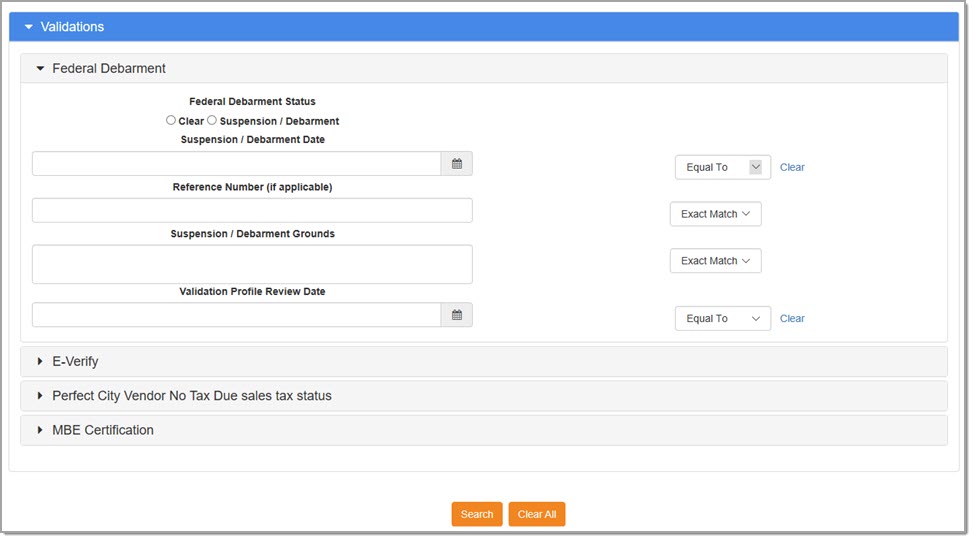This screenshot has height=539, width=972.
Task: Clear the Suspension / Debarment Date filter
Action: click(792, 167)
